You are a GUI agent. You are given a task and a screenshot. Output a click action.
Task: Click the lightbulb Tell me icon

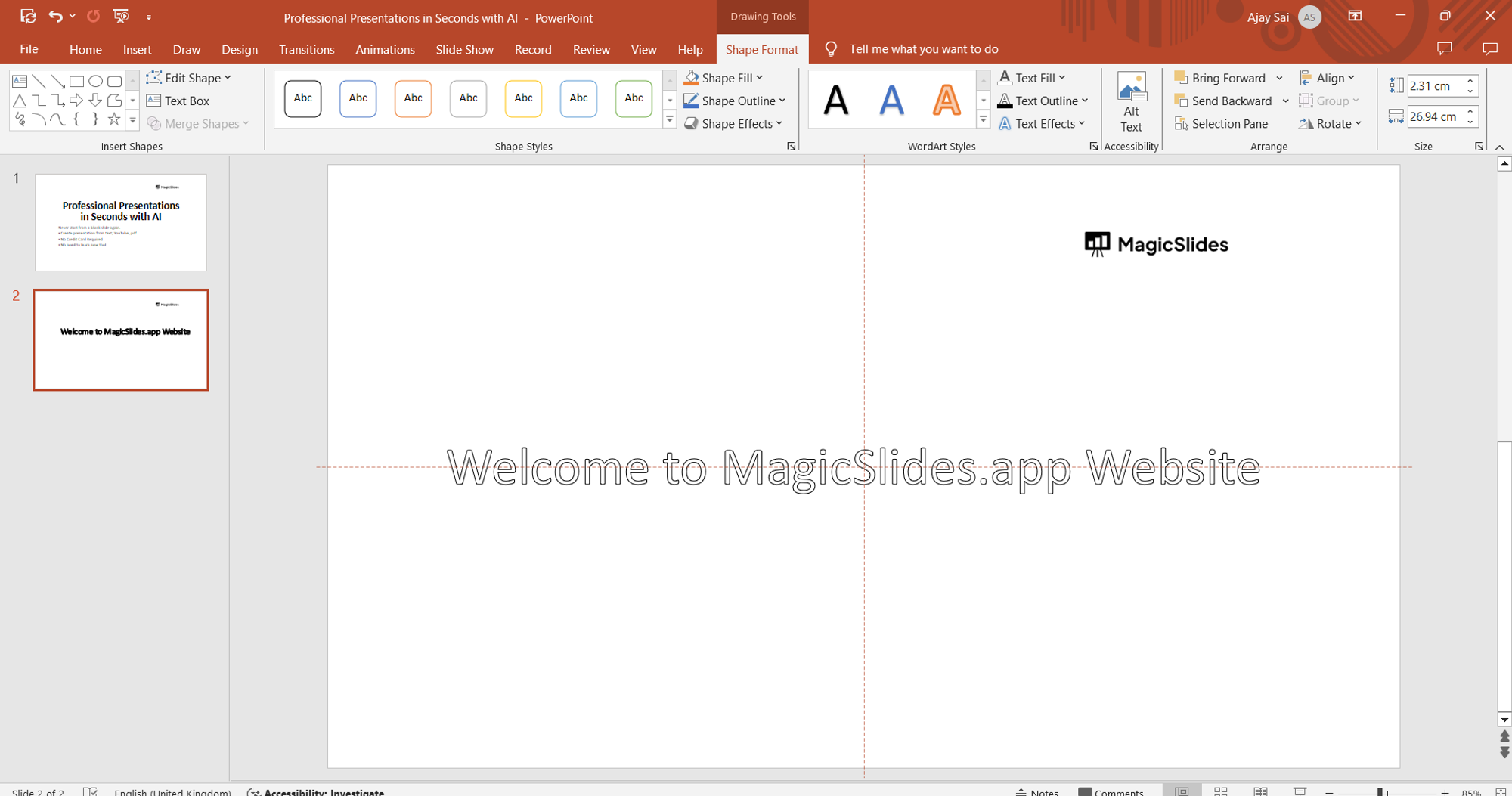click(x=831, y=49)
